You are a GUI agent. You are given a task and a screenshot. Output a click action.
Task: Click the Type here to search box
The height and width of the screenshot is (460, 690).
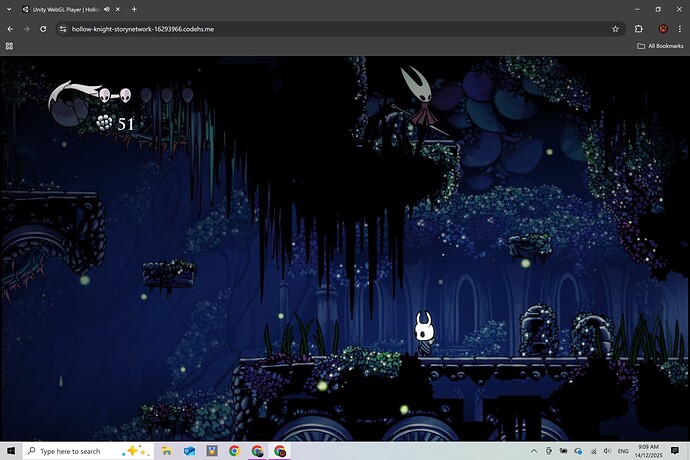[x=88, y=451]
